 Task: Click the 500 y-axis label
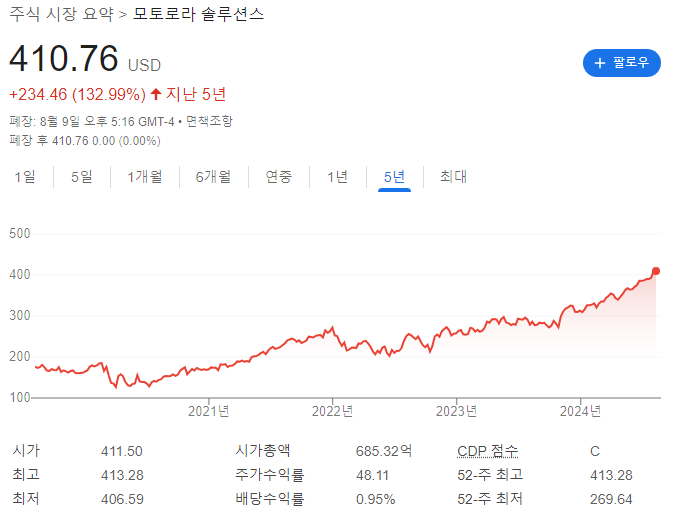coord(20,234)
